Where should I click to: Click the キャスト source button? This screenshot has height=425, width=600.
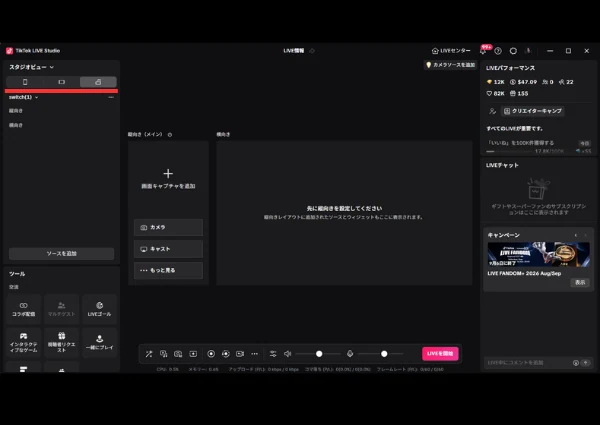click(x=168, y=249)
